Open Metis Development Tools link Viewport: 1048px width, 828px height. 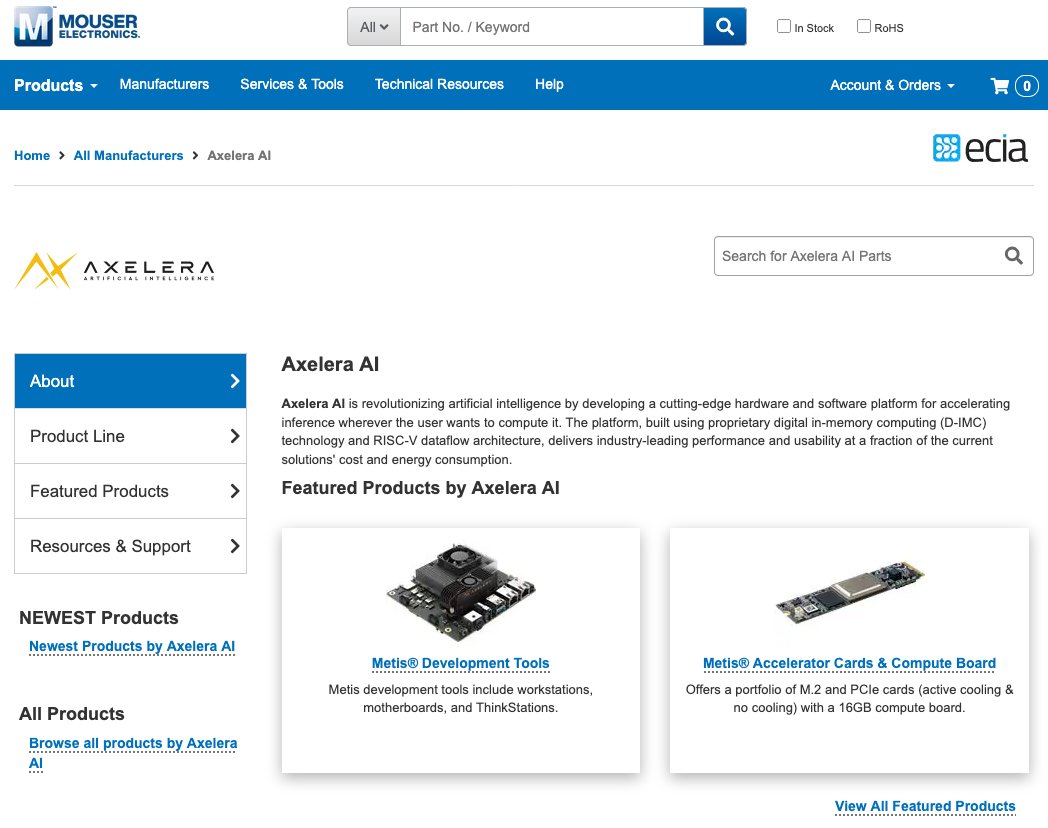461,663
